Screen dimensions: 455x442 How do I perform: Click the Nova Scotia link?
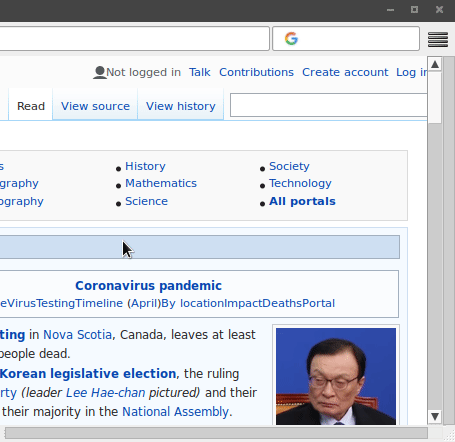(x=78, y=335)
